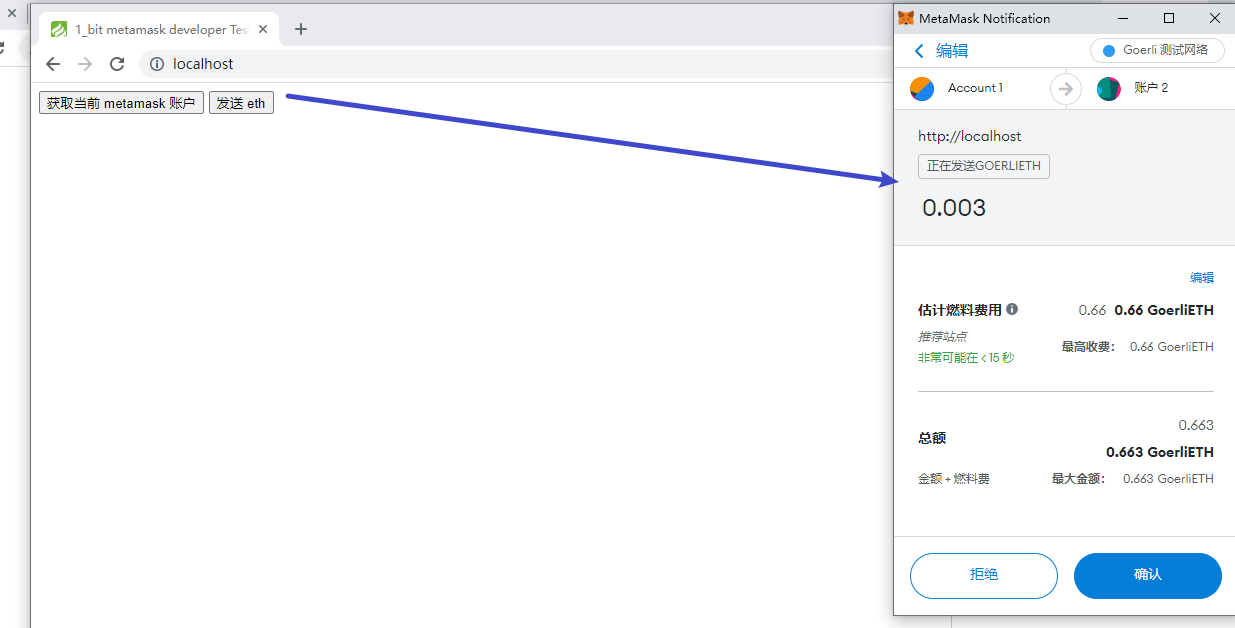
Task: Click the 账户 2 recipient name
Action: (x=1151, y=88)
